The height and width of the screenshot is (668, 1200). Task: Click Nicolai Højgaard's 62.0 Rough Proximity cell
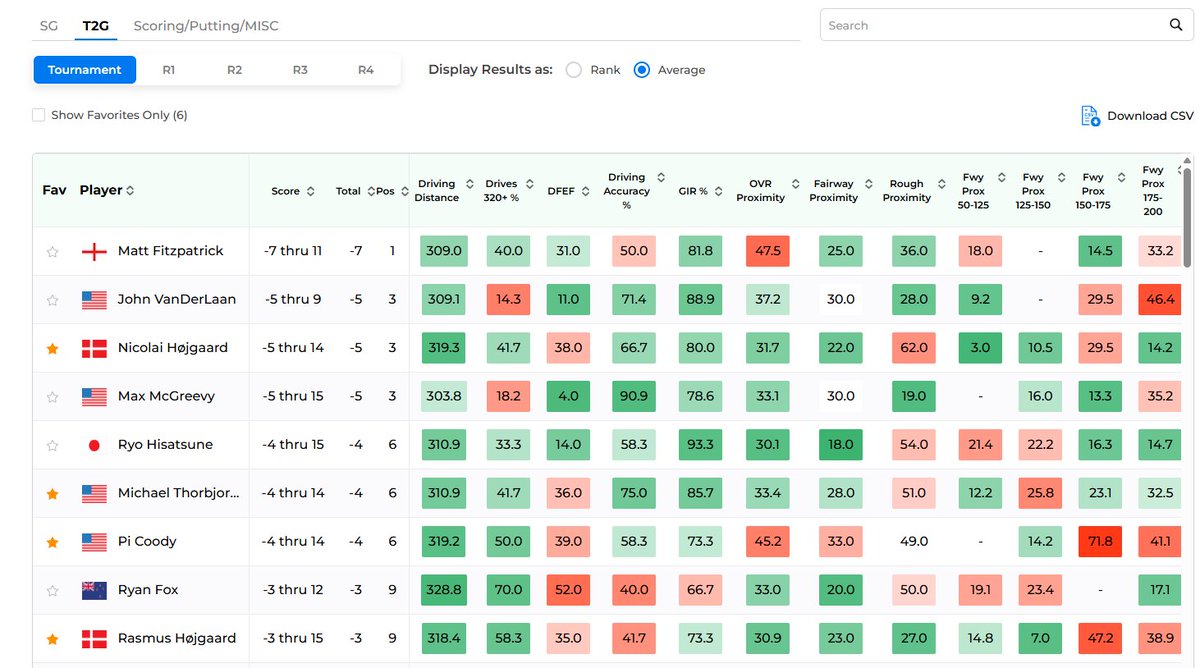point(914,348)
